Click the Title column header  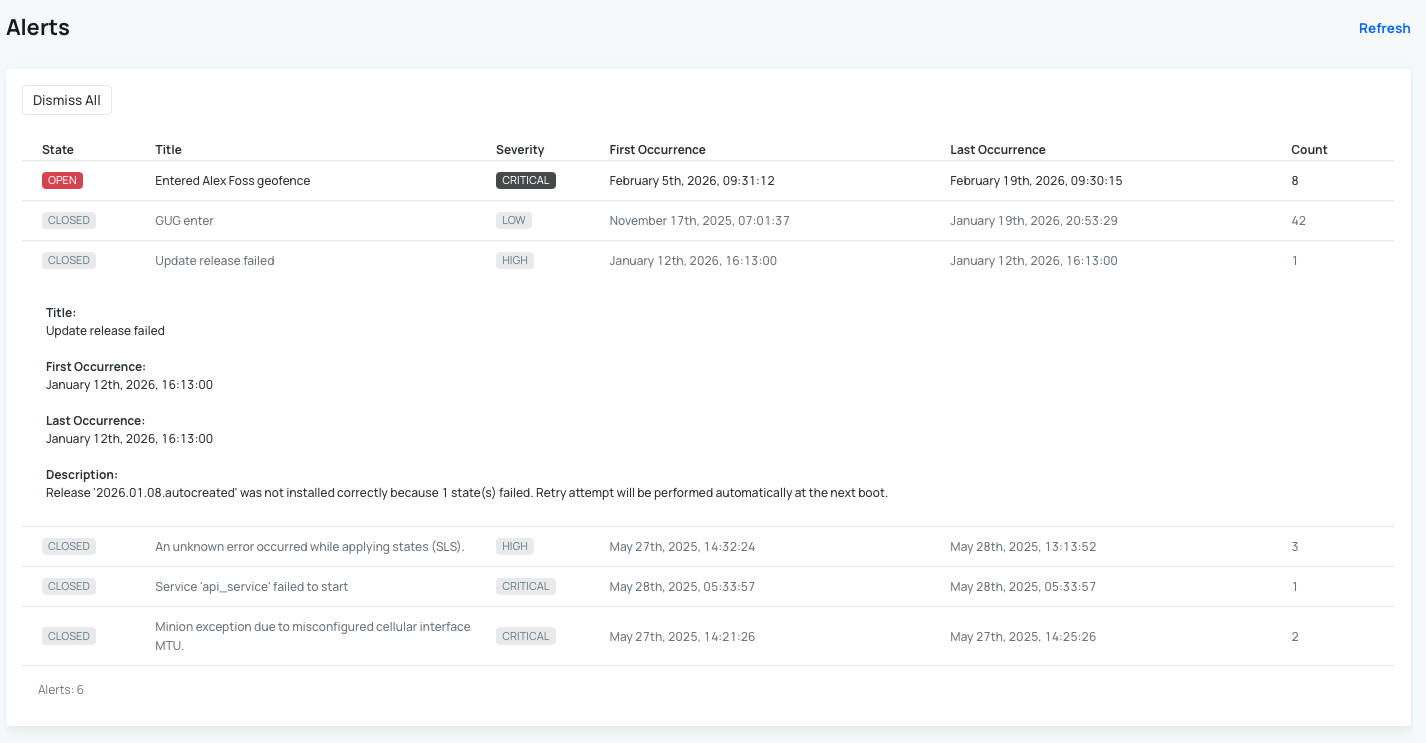click(168, 150)
